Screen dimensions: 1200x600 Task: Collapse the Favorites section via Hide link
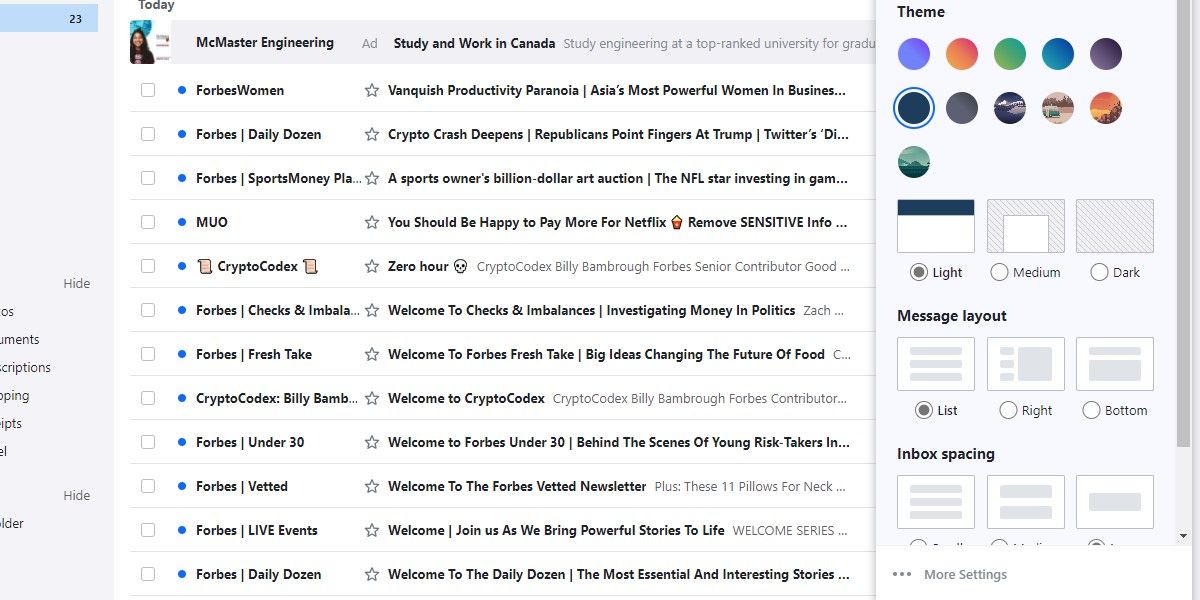(x=76, y=283)
